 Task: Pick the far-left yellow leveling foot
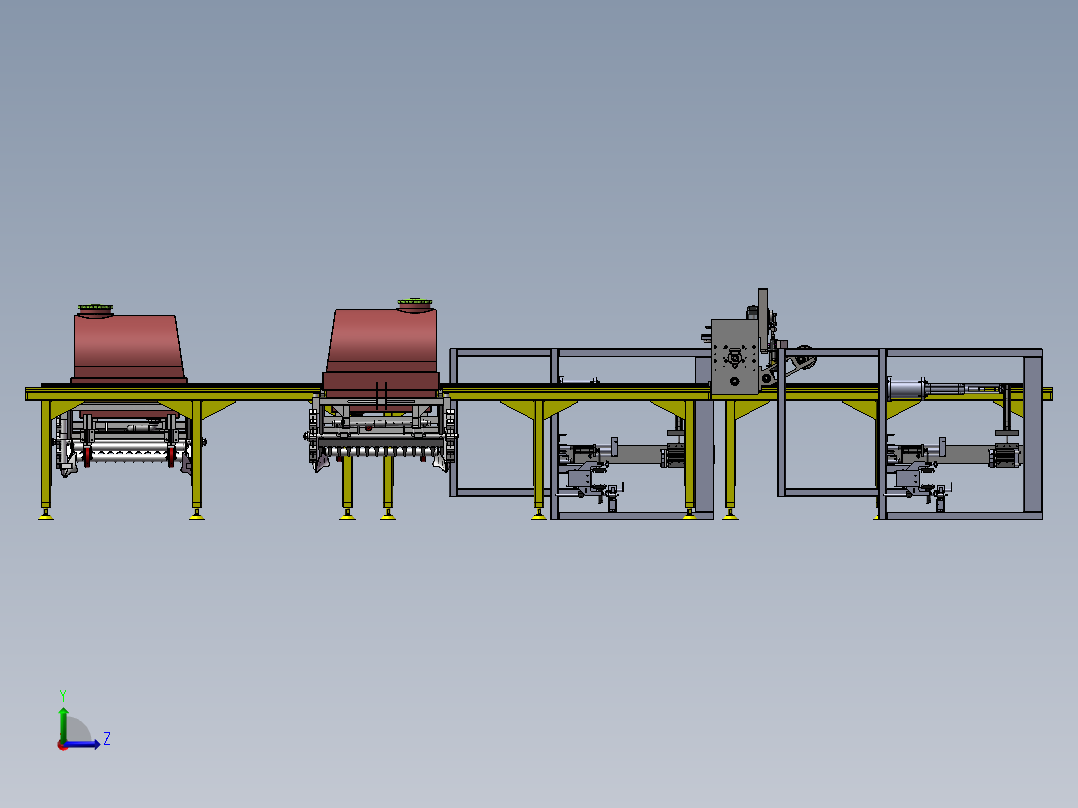pyautogui.click(x=46, y=515)
